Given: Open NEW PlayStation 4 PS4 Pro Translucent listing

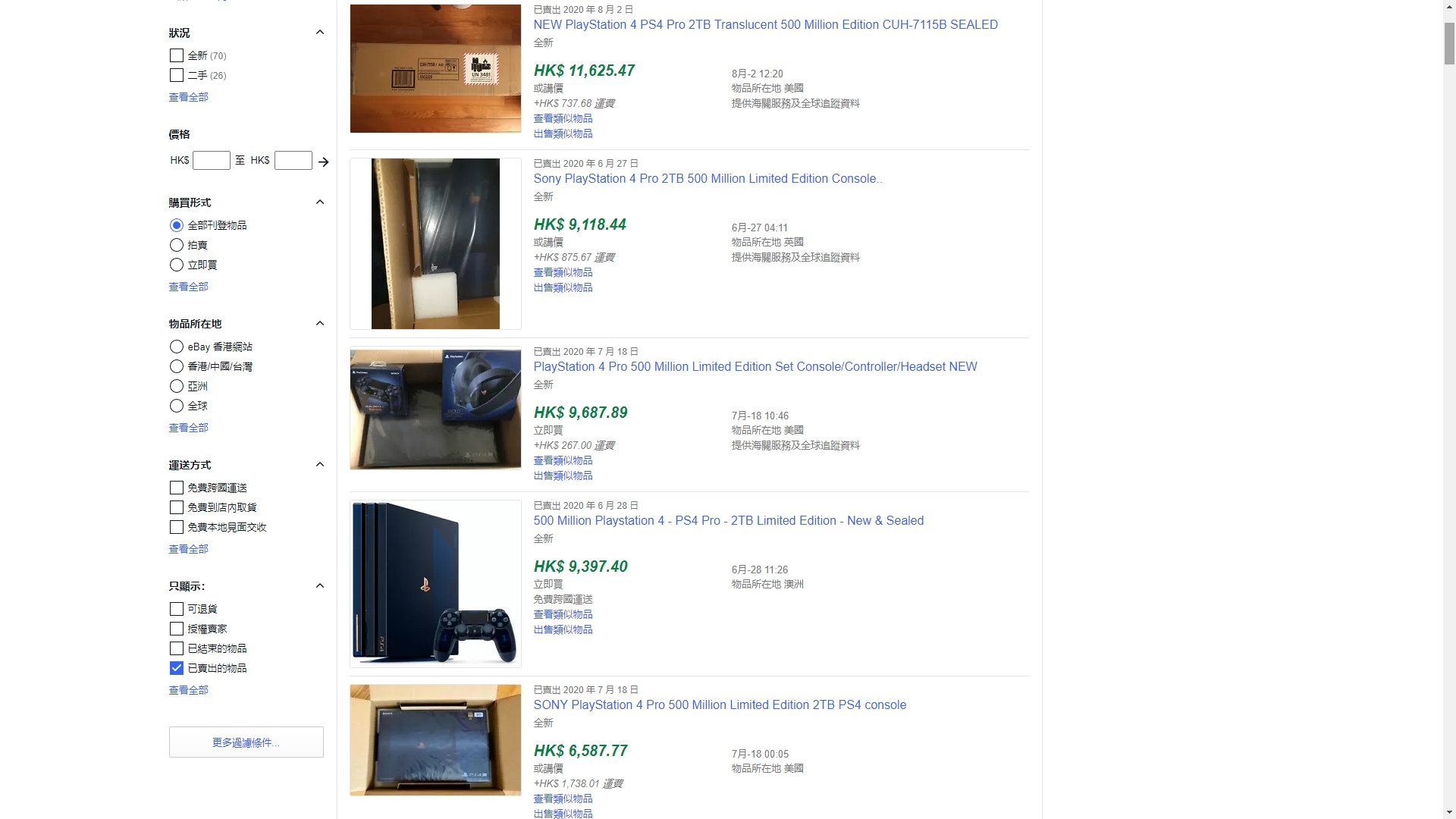Looking at the screenshot, I should click(x=765, y=24).
